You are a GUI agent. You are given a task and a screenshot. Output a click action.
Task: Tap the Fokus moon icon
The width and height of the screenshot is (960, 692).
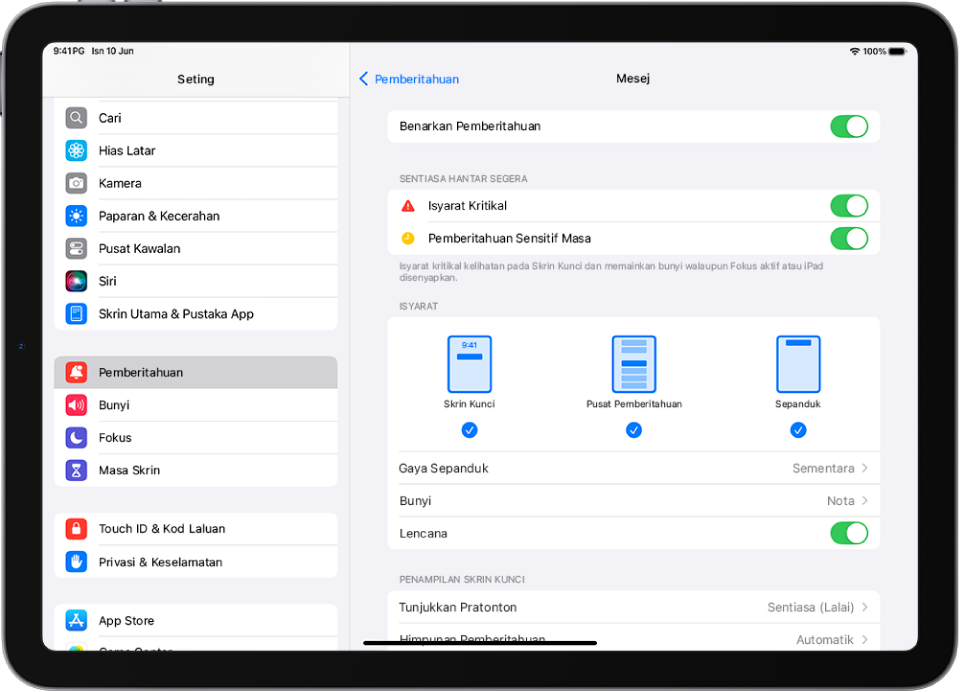[x=76, y=437]
